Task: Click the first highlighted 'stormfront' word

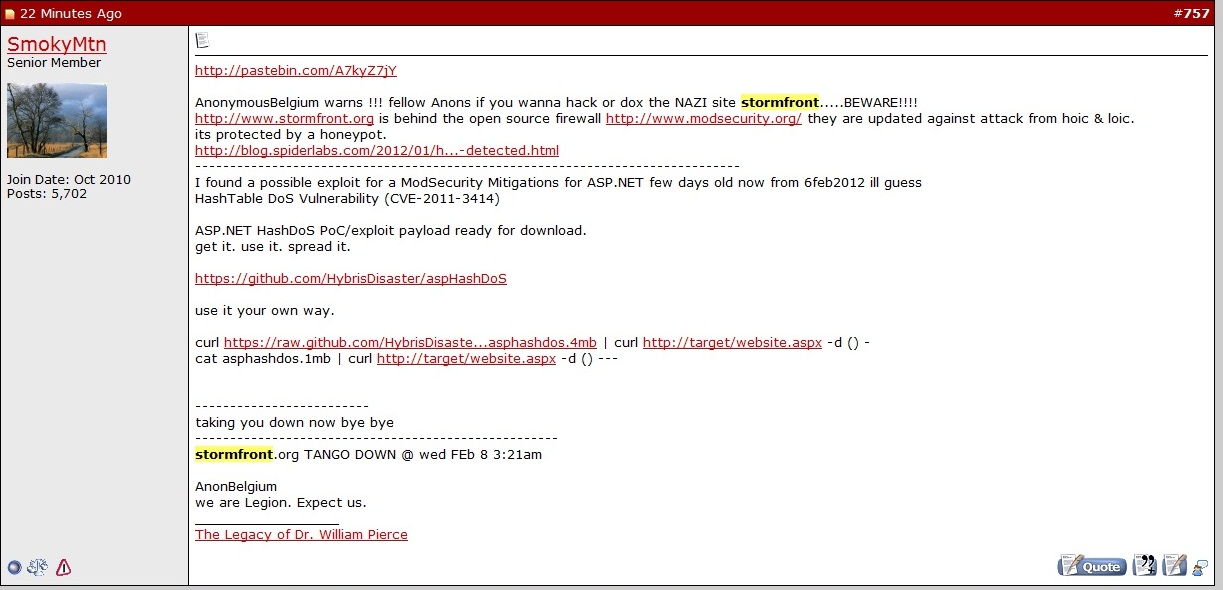Action: (x=780, y=103)
